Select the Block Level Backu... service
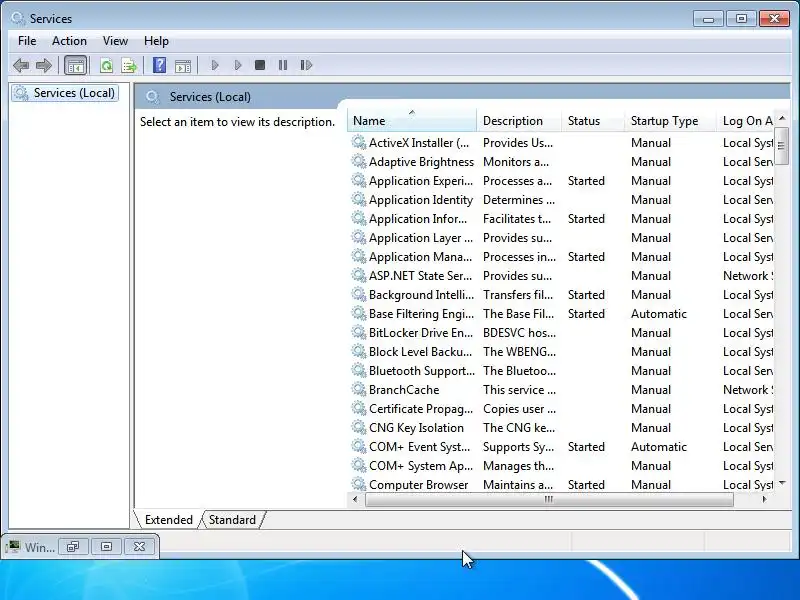The height and width of the screenshot is (600, 800). (x=420, y=352)
